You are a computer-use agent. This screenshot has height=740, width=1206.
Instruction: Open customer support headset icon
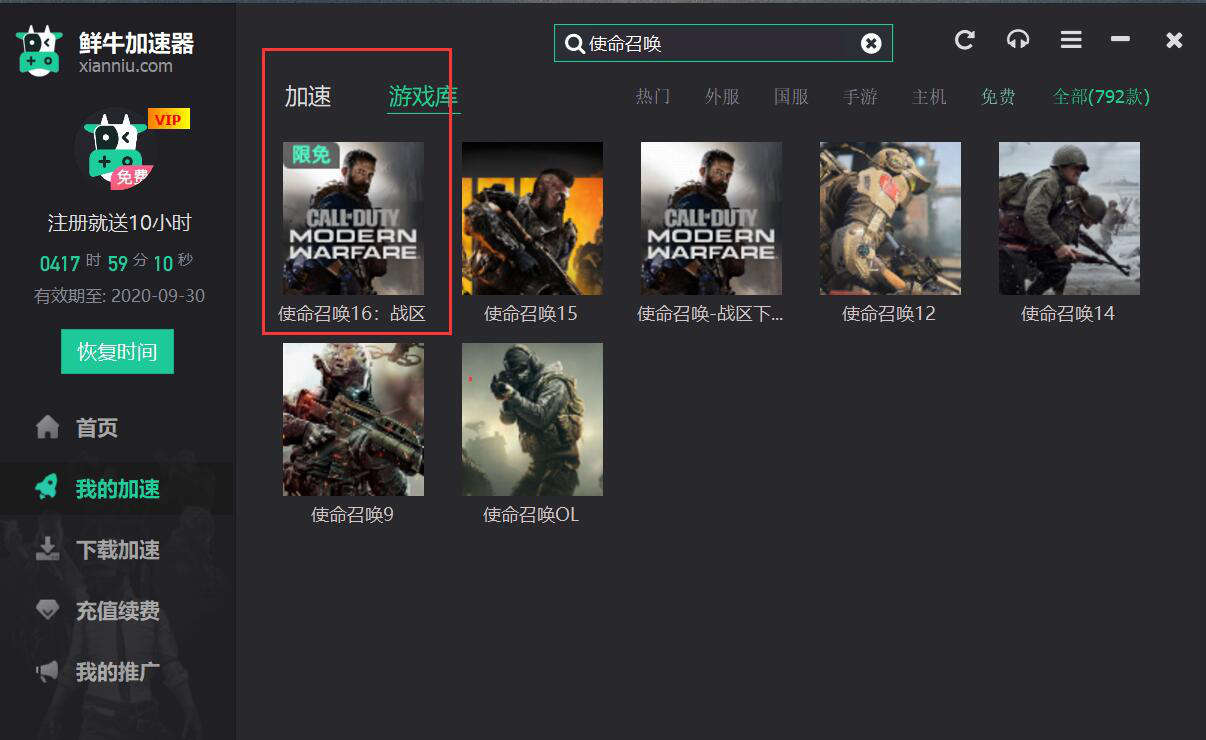[x=1018, y=40]
